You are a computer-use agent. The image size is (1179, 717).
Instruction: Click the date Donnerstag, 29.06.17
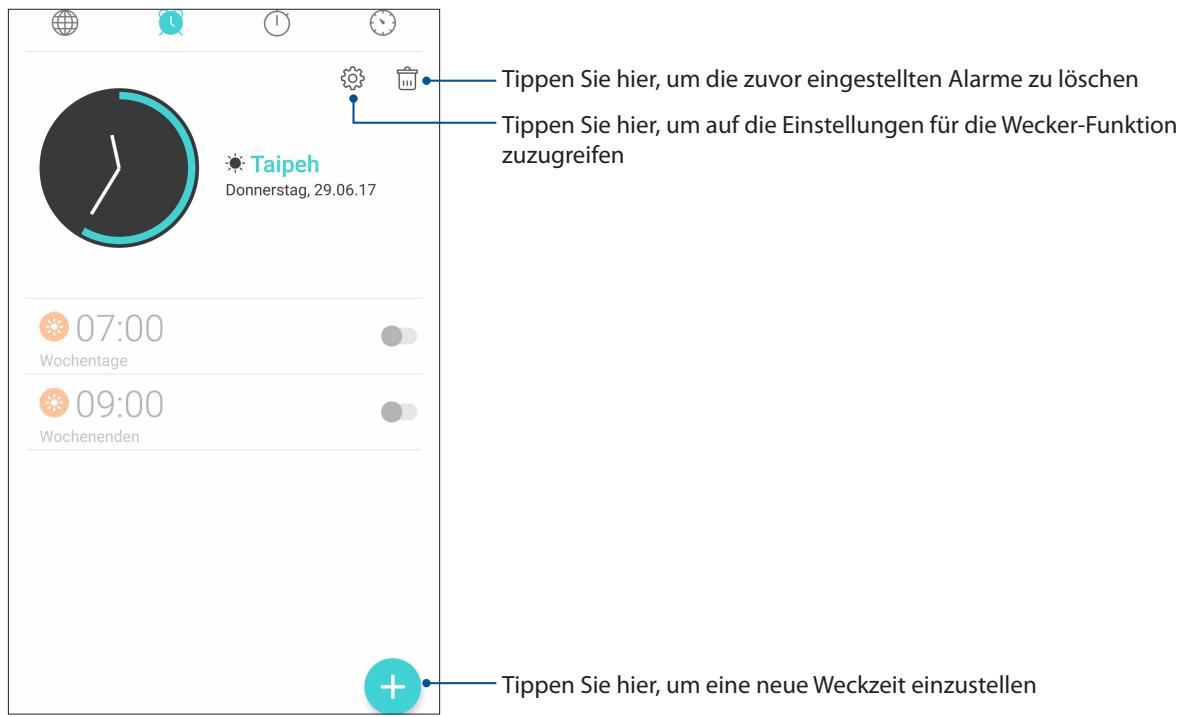[300, 190]
